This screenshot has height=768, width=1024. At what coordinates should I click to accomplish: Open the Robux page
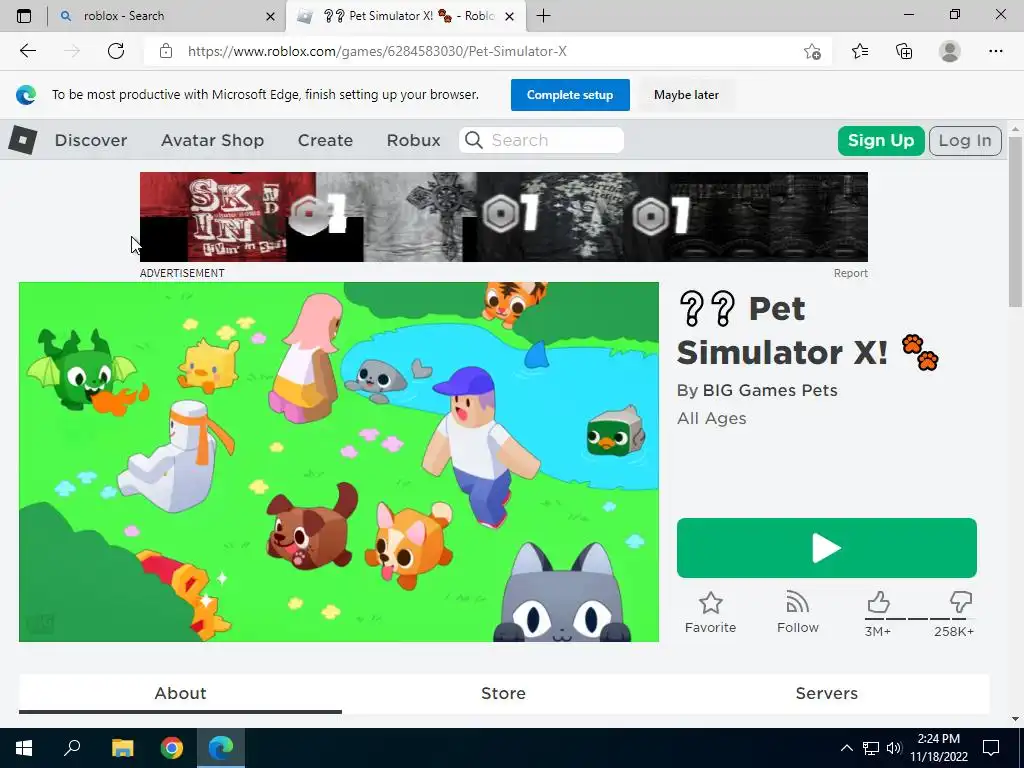point(413,140)
